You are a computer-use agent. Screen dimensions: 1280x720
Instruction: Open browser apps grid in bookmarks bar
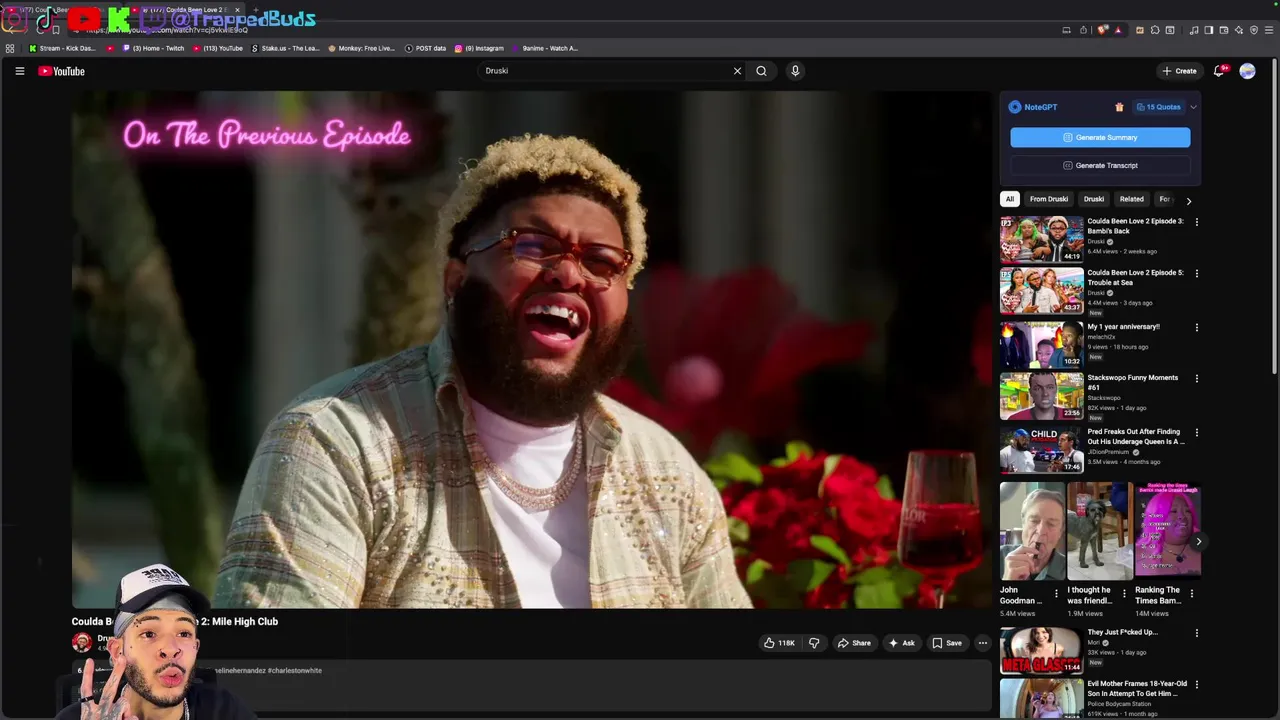10,48
